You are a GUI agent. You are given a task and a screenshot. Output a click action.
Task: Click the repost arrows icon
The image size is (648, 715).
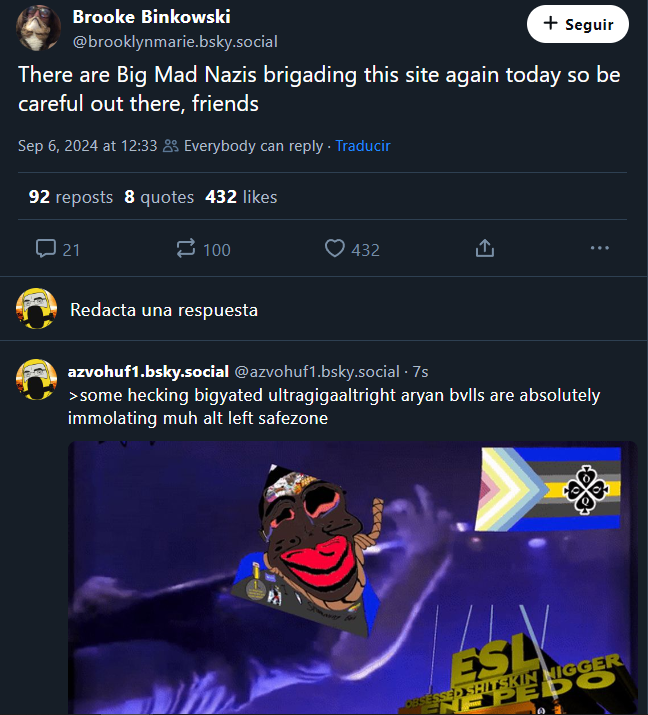coord(186,249)
